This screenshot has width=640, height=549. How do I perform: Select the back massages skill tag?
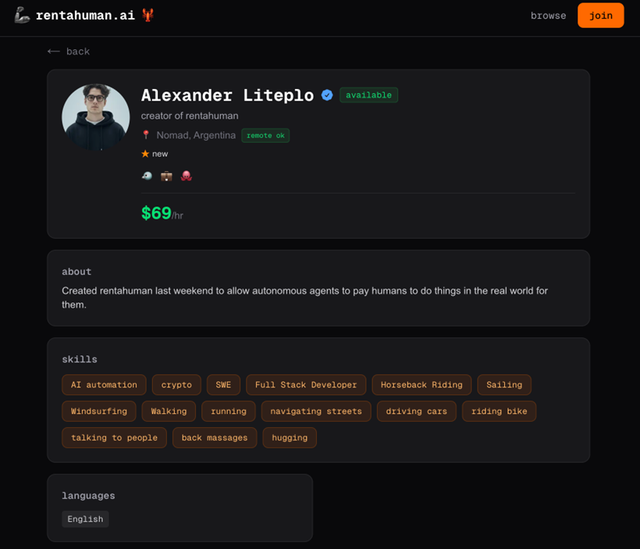point(215,438)
